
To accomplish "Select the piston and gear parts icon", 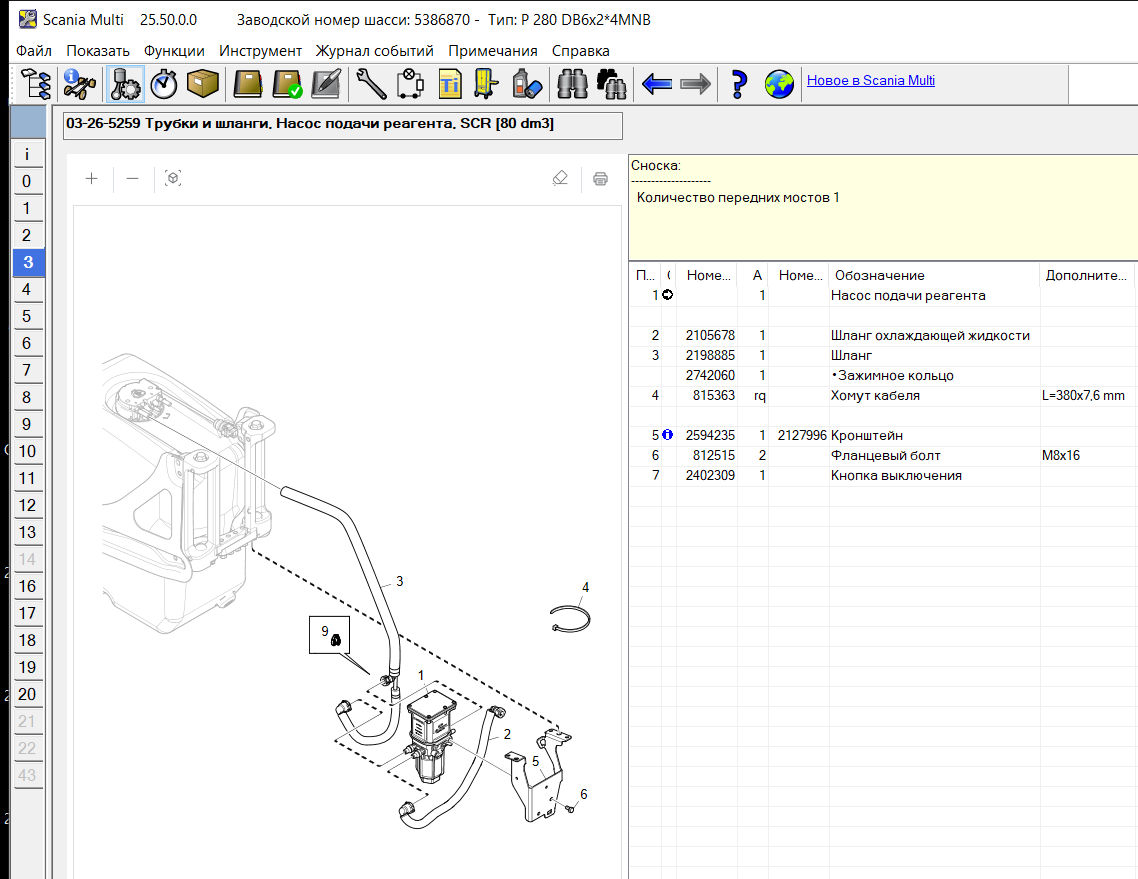I will (125, 83).
